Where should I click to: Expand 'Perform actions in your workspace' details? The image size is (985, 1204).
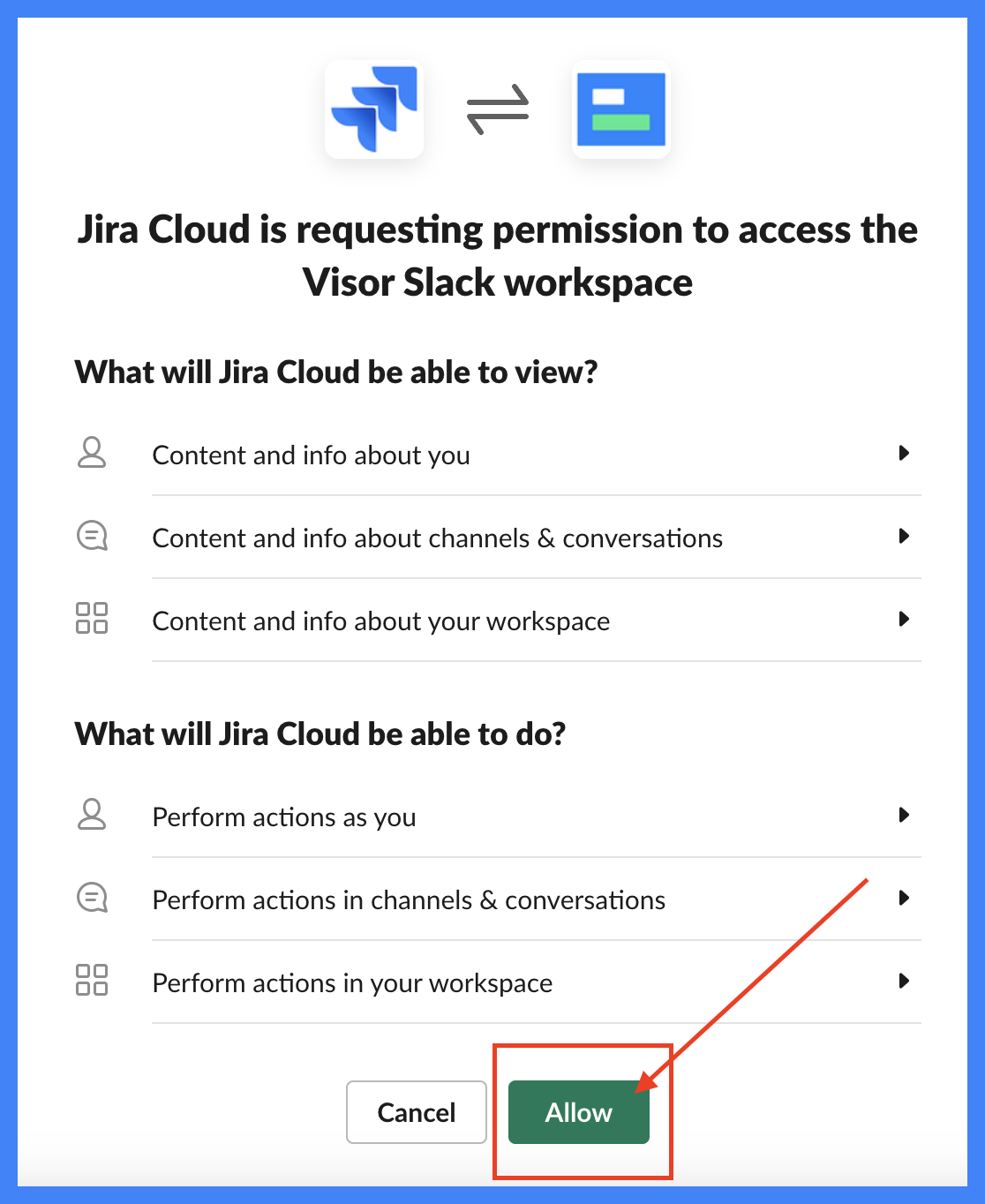coord(904,981)
